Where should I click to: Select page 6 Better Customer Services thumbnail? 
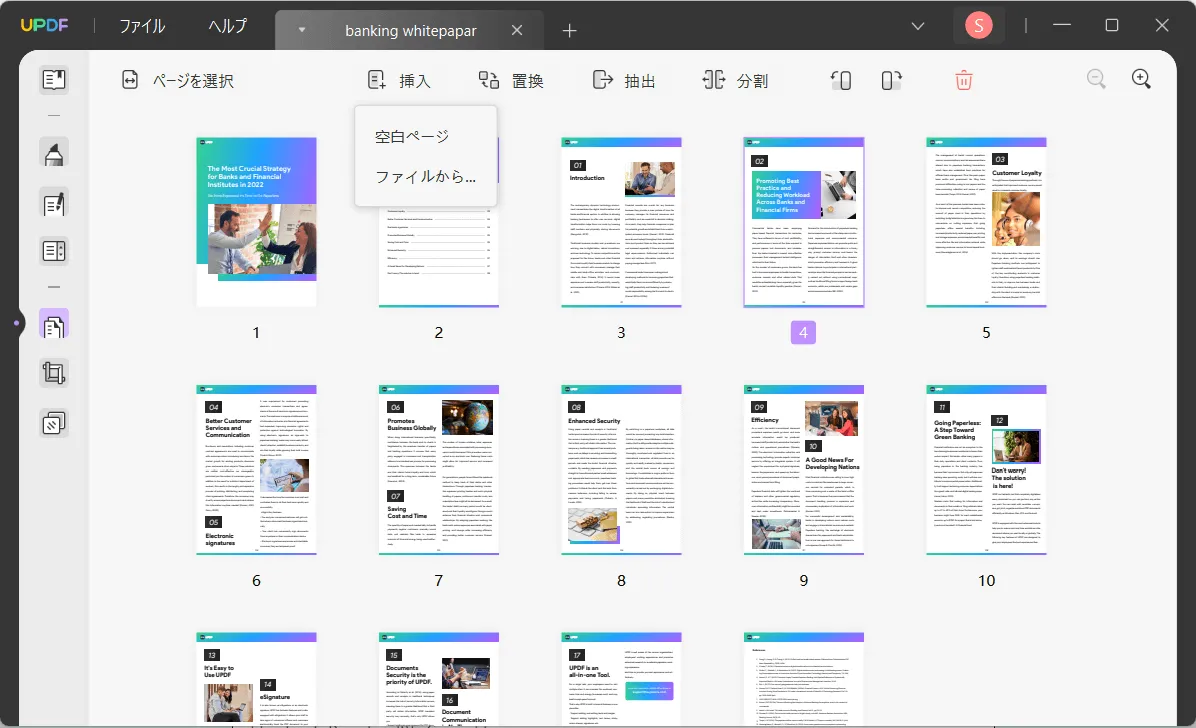coord(256,470)
